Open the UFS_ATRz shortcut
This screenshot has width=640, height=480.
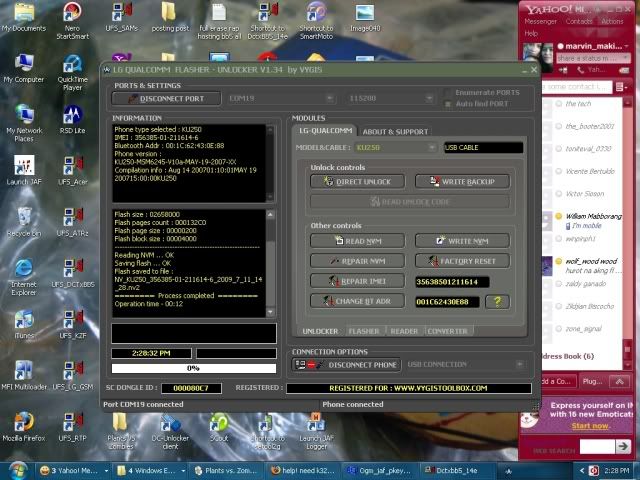pyautogui.click(x=72, y=222)
